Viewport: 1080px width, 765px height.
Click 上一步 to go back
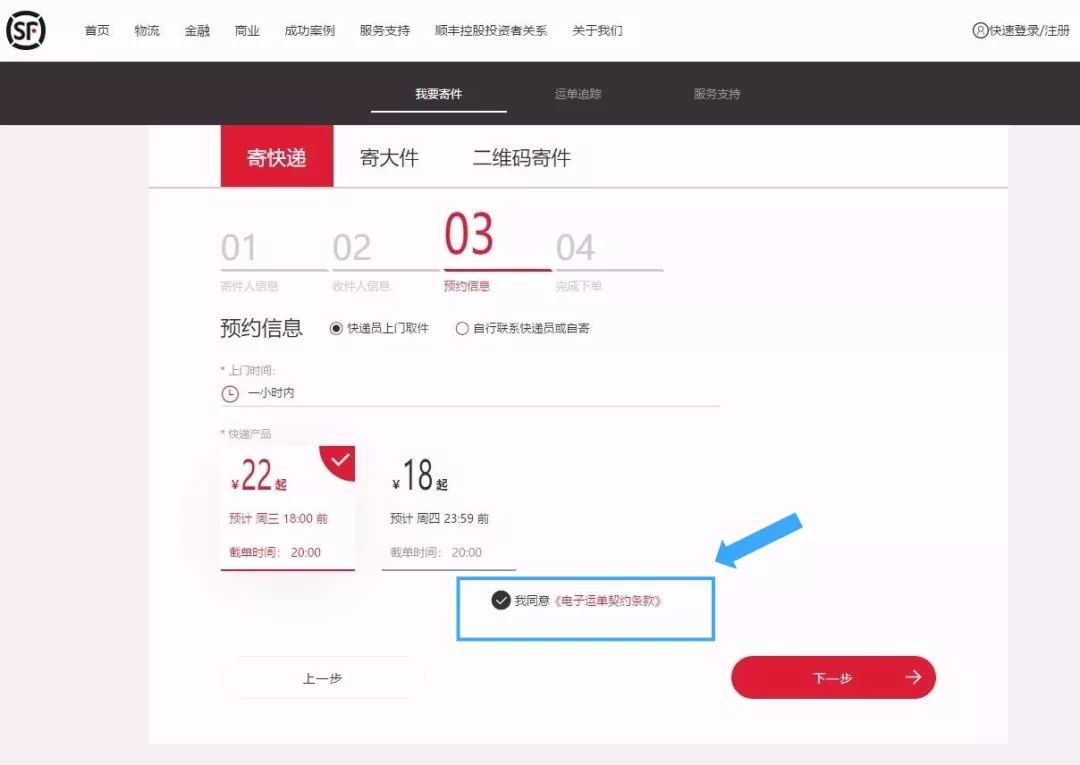[x=321, y=677]
